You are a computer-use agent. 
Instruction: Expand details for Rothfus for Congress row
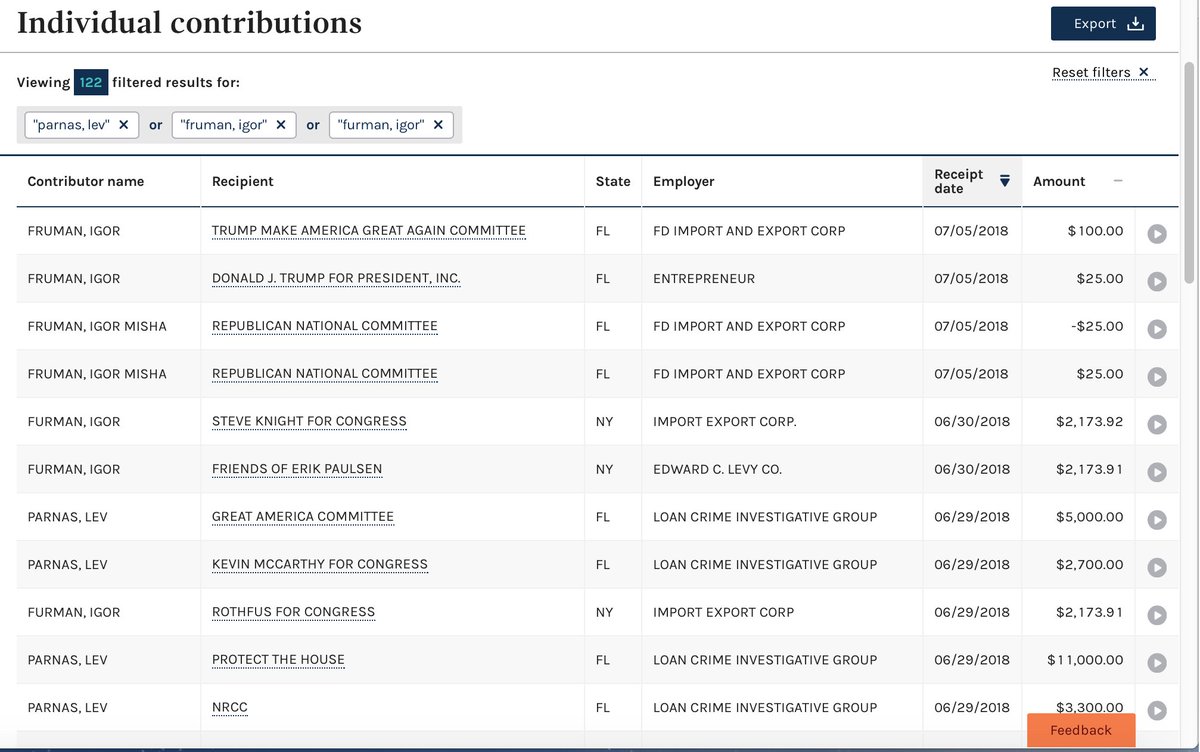pos(1157,615)
